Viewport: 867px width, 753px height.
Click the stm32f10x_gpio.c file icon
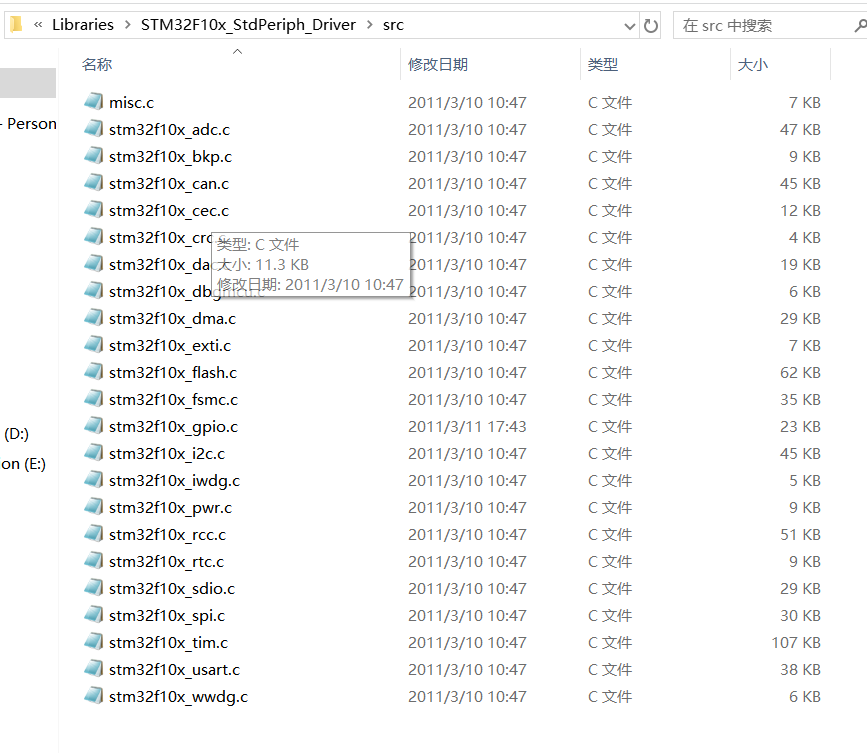pos(93,426)
